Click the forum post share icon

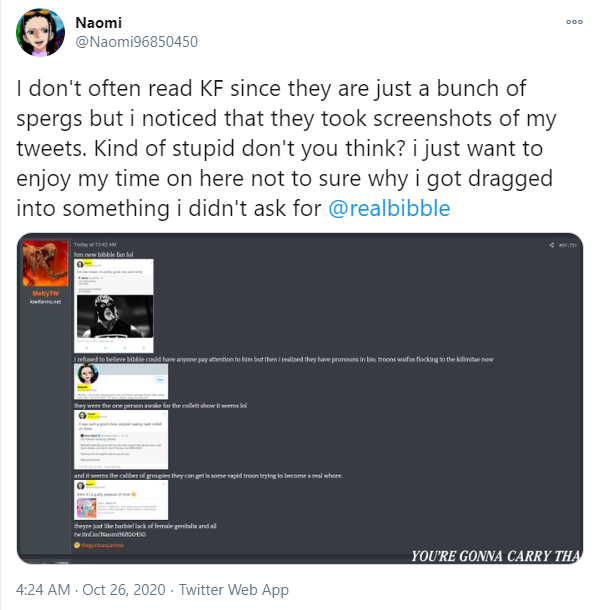click(x=551, y=245)
